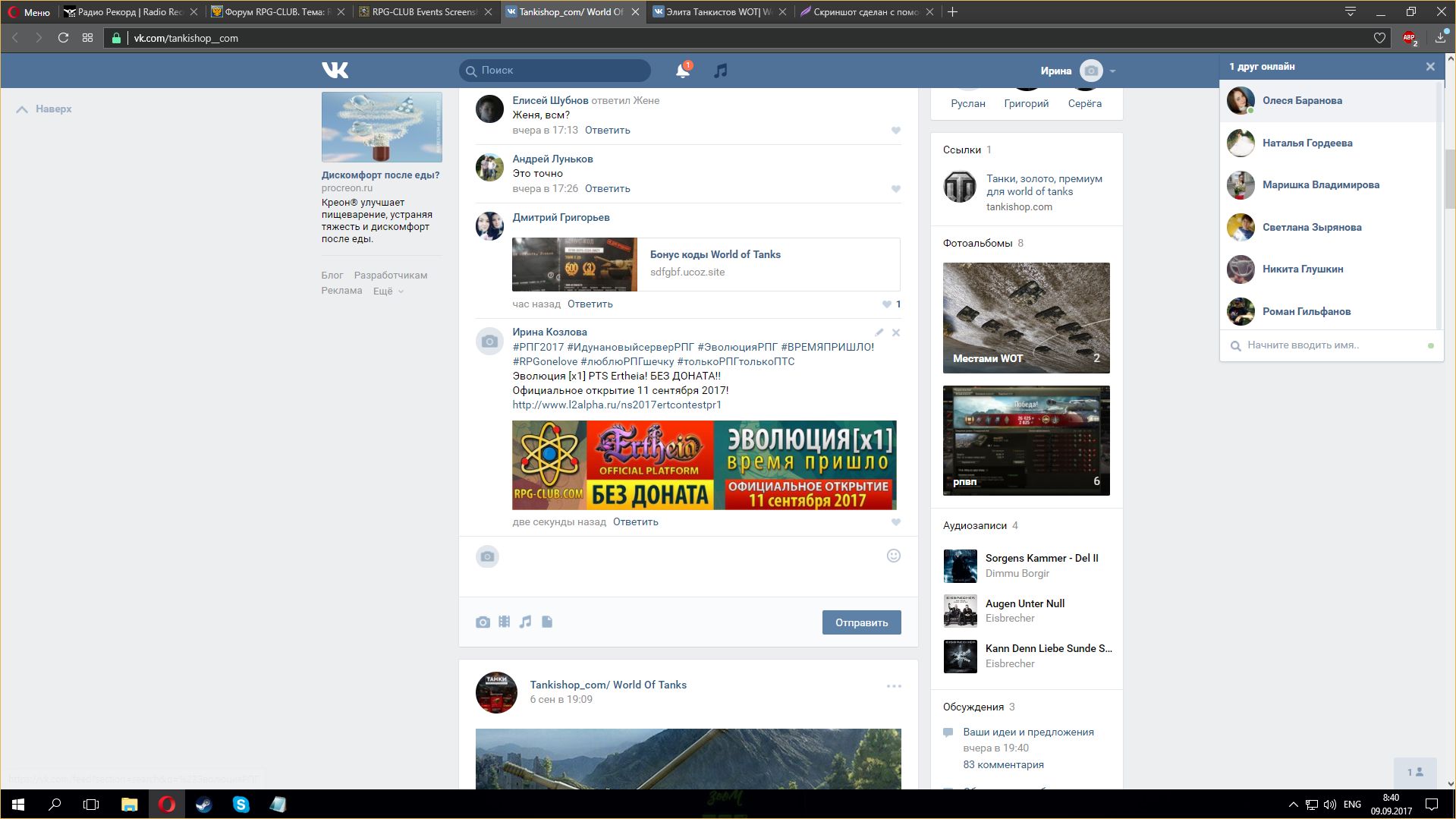Click the Отправить button
Screen dimensions: 1456x819
[x=861, y=622]
